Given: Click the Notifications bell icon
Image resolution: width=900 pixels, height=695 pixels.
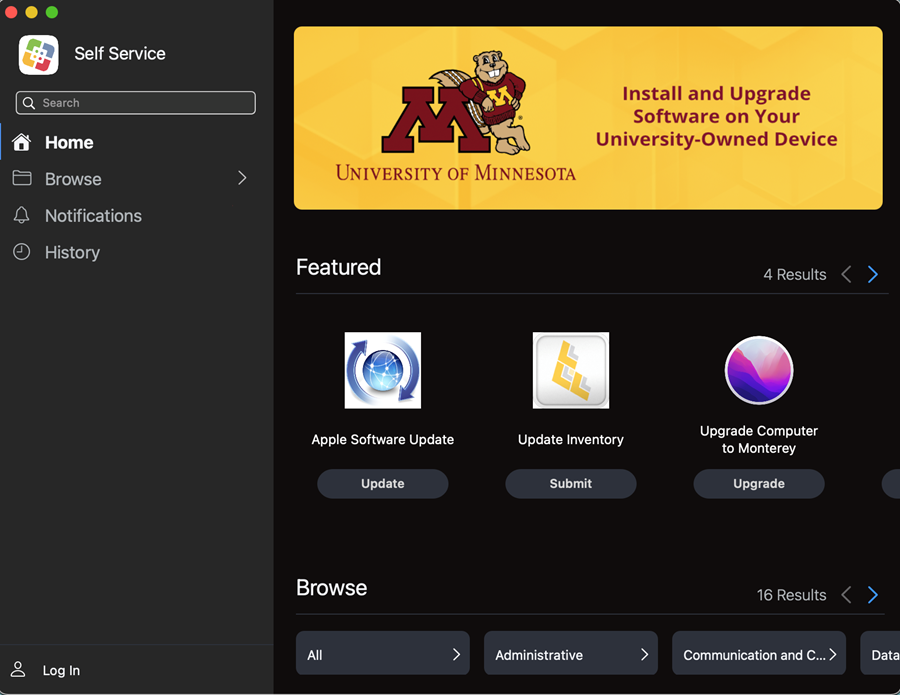Looking at the screenshot, I should 22,215.
